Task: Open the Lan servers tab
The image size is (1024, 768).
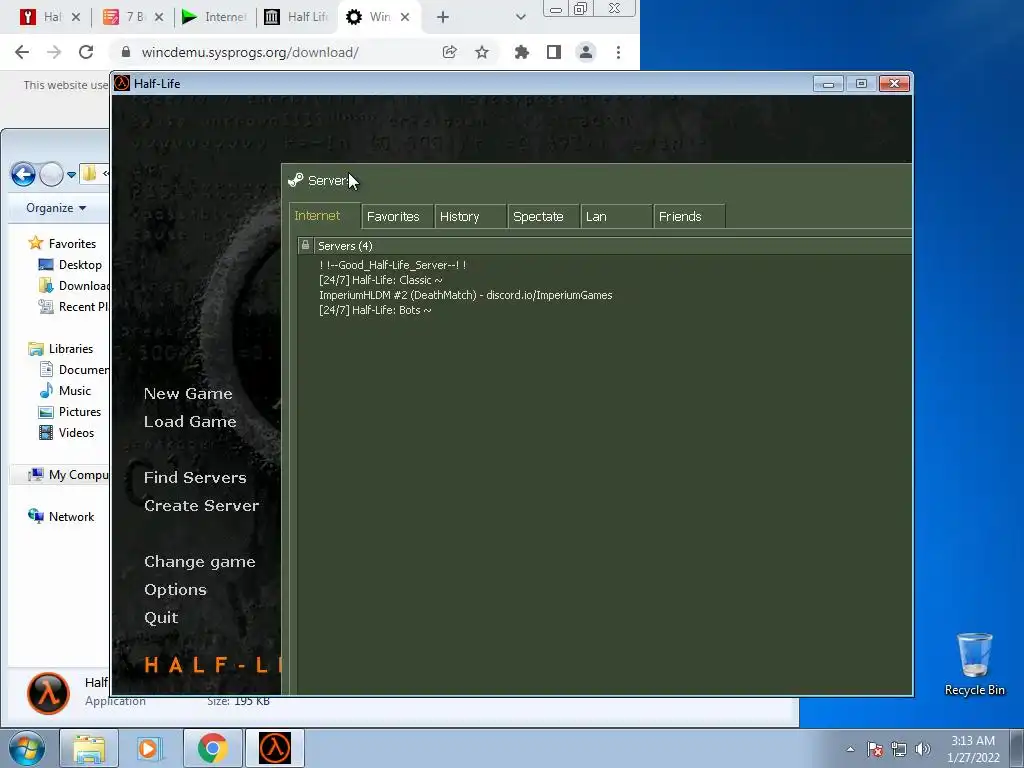Action: [616, 217]
